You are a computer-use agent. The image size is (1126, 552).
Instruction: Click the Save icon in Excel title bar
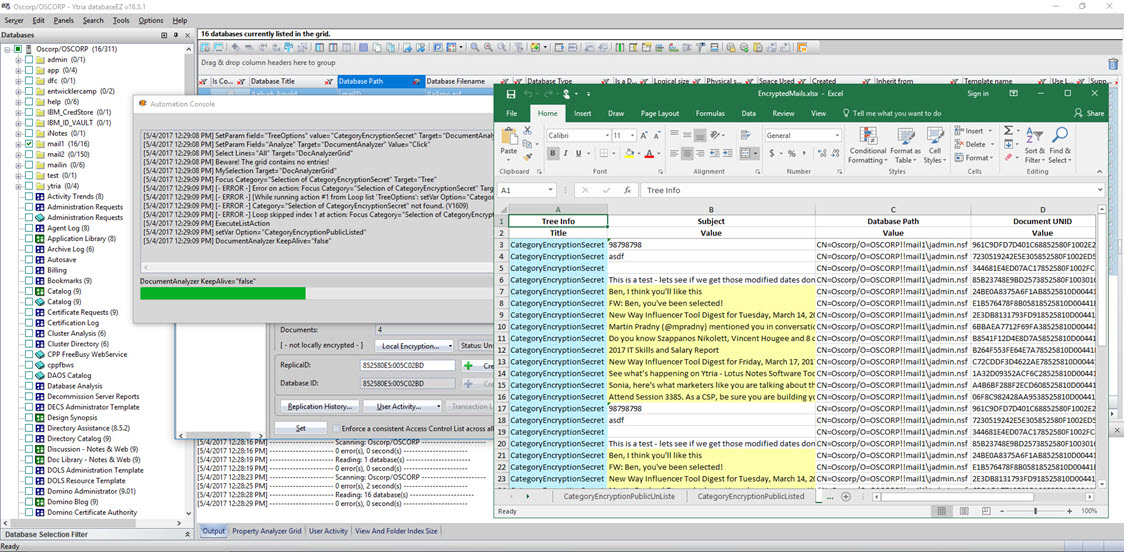[x=511, y=94]
